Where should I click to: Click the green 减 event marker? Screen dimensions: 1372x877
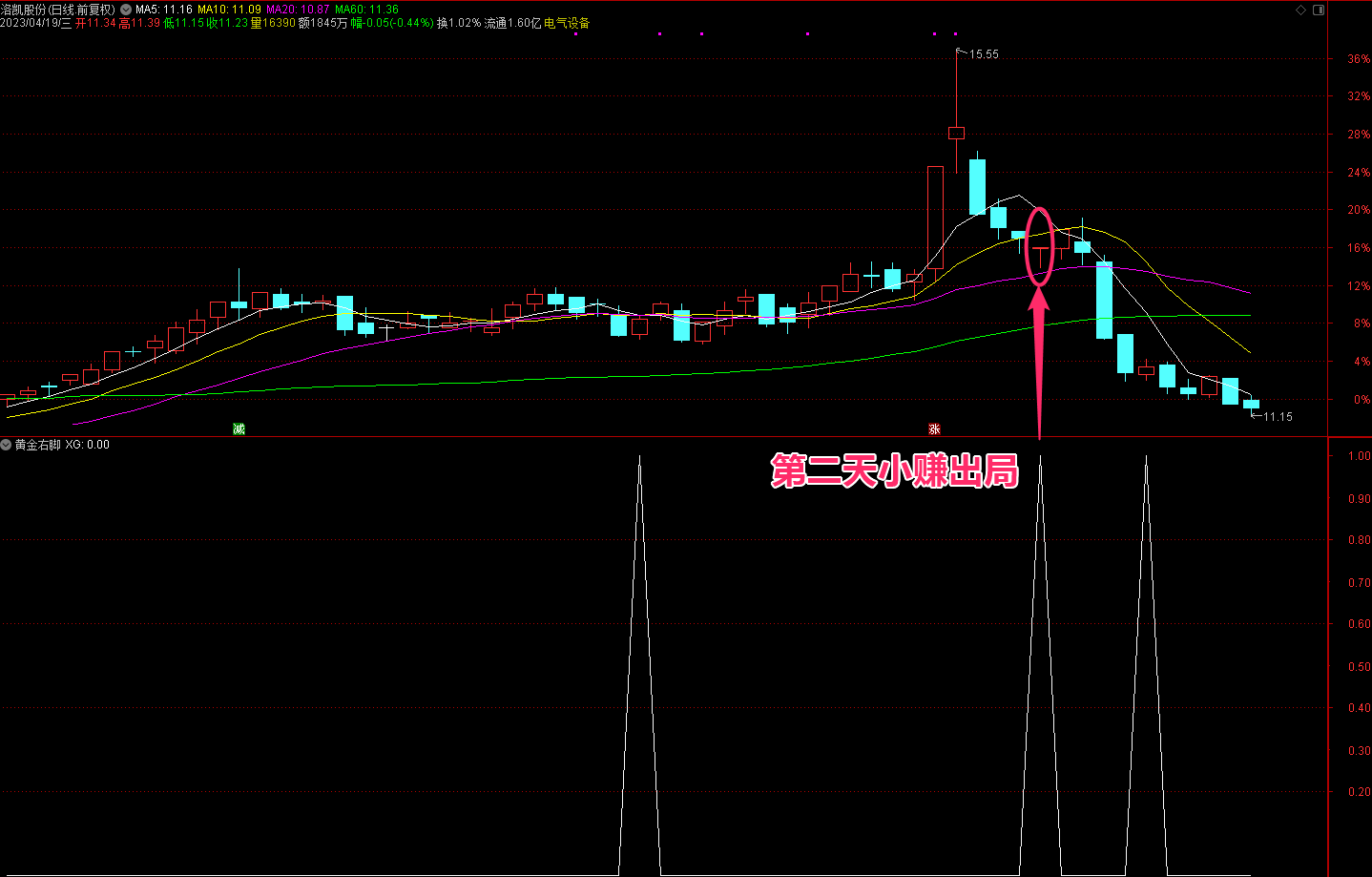(x=239, y=429)
